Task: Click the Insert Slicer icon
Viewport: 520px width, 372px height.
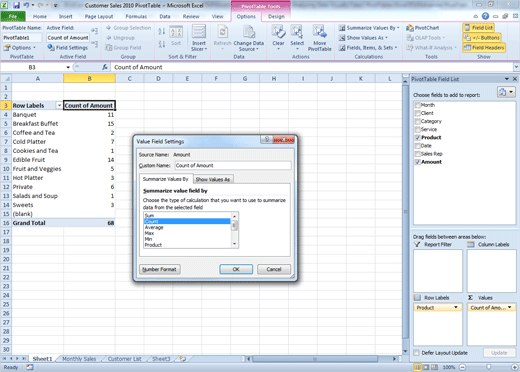Action: coord(199,32)
